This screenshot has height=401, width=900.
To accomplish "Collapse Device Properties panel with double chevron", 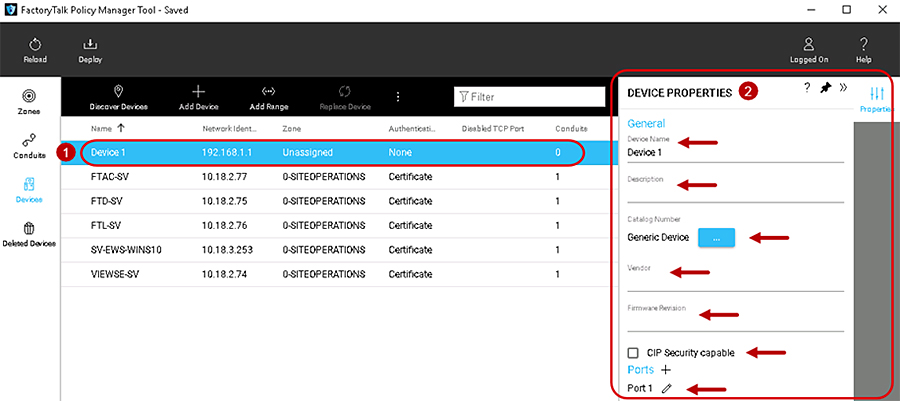I will click(843, 88).
